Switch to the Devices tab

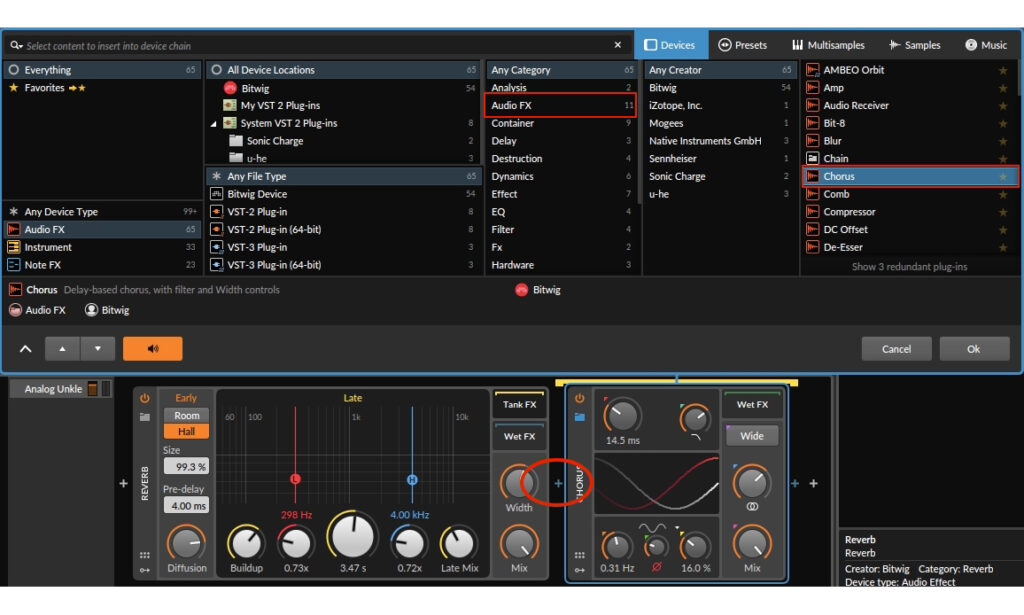(670, 45)
